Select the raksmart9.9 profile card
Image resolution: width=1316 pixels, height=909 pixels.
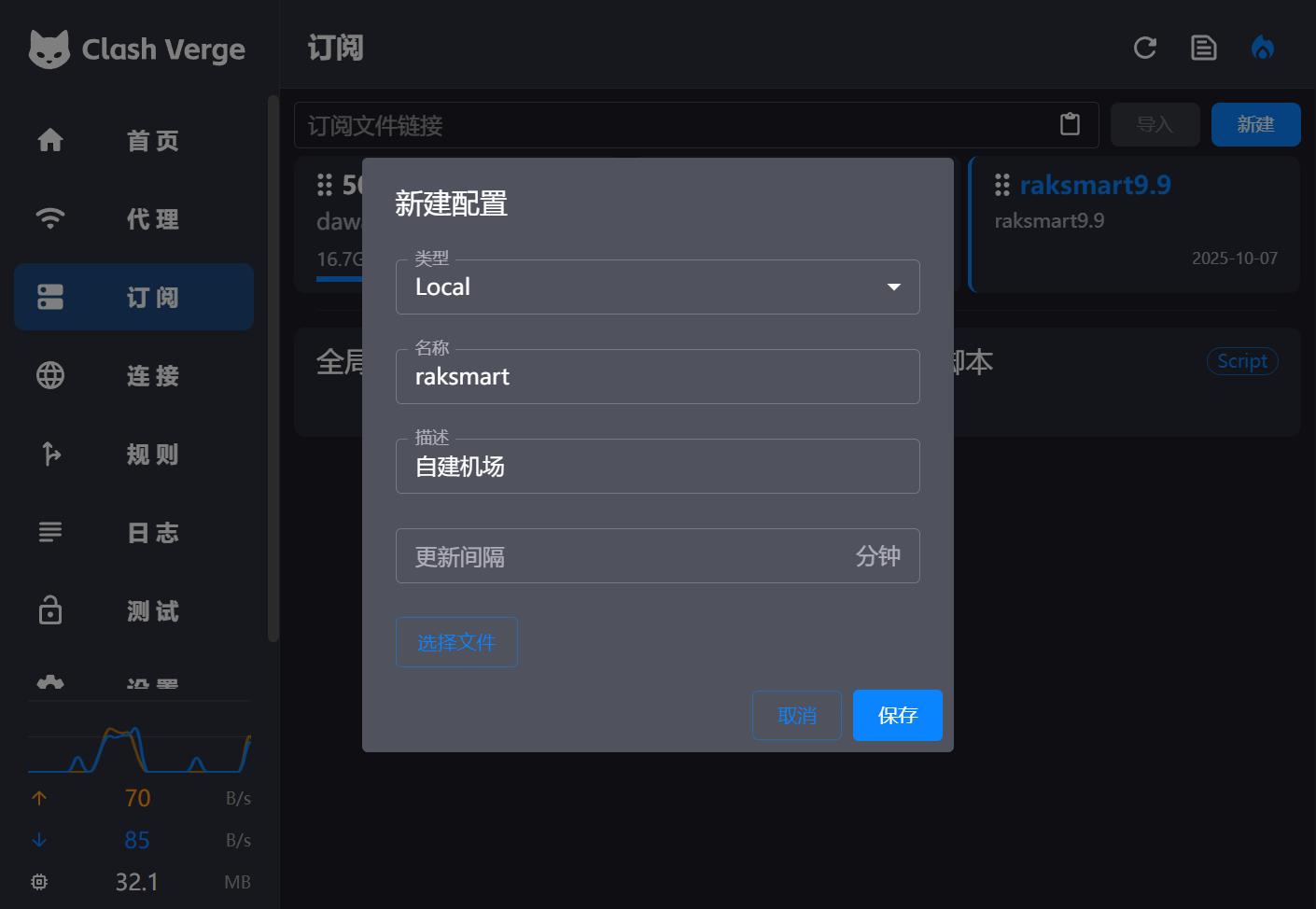[x=1134, y=224]
